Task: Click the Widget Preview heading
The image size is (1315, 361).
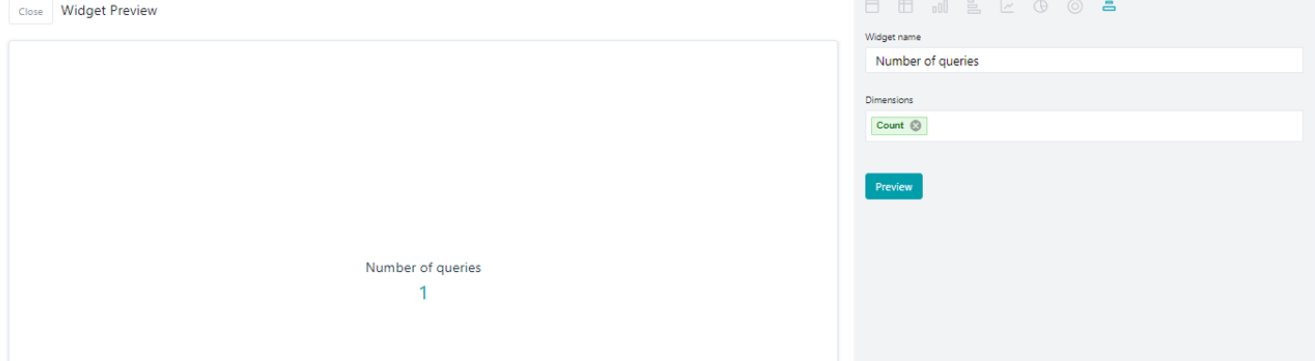Action: pyautogui.click(x=109, y=11)
